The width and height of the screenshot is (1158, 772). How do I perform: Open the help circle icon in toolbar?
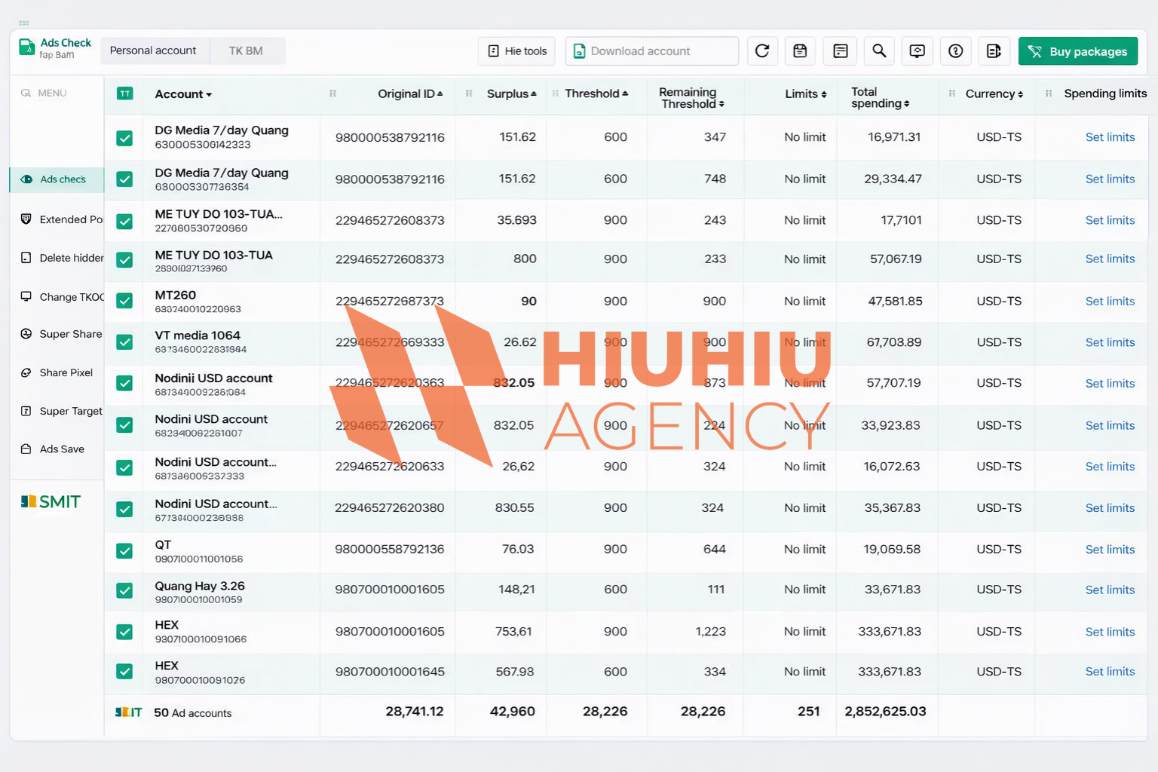956,51
